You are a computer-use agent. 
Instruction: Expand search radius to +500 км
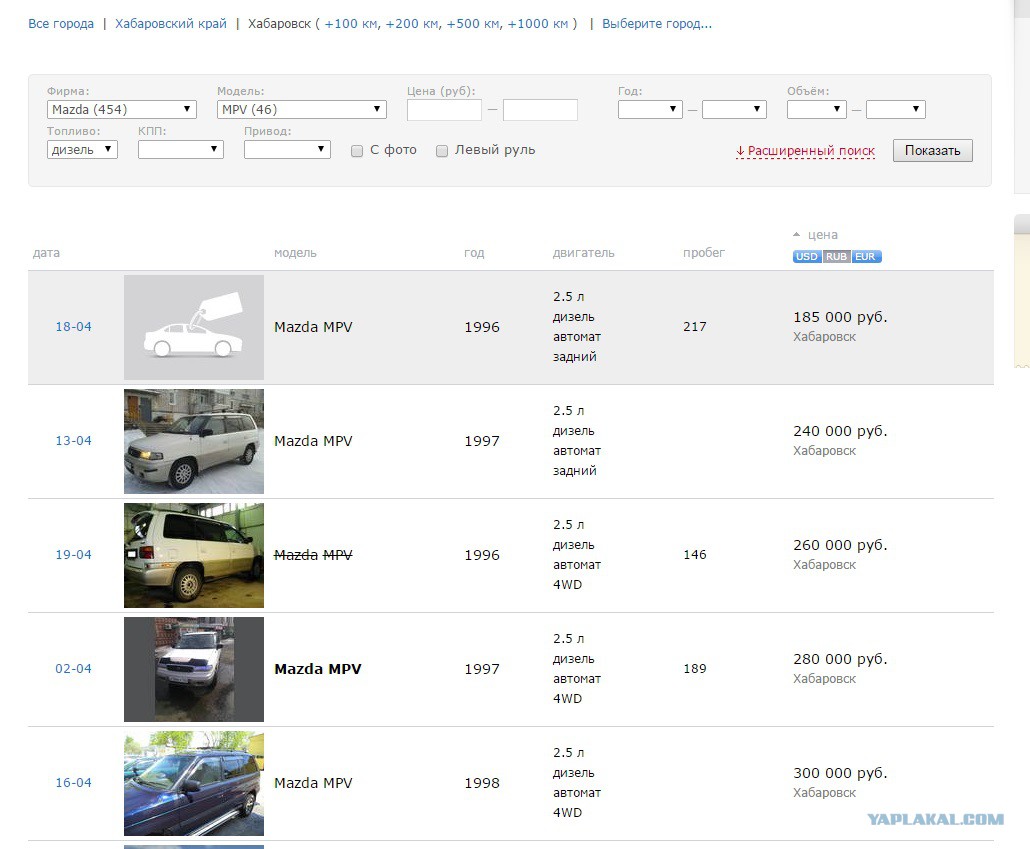[473, 24]
